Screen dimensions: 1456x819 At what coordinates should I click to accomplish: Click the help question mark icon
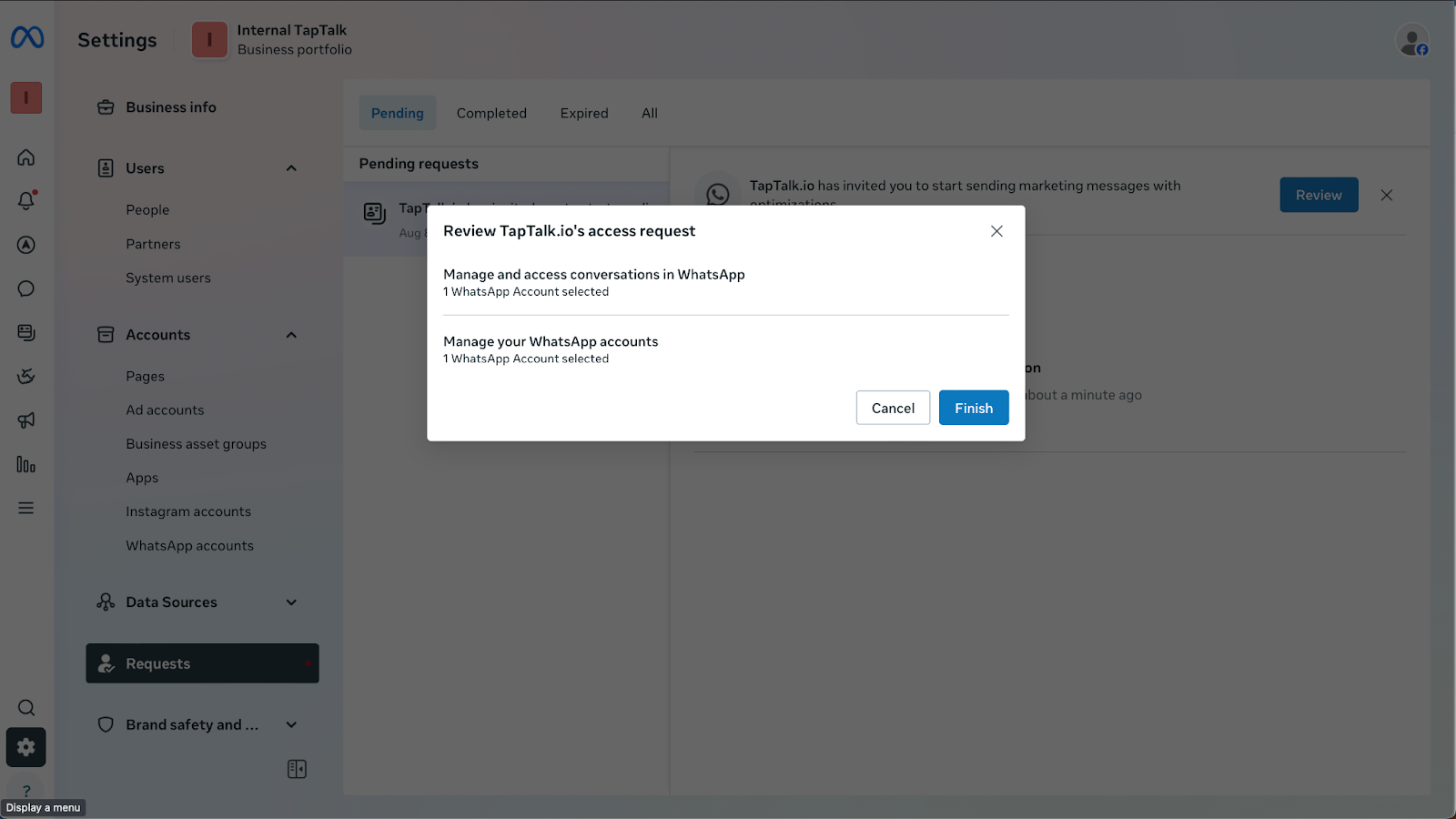pyautogui.click(x=26, y=790)
